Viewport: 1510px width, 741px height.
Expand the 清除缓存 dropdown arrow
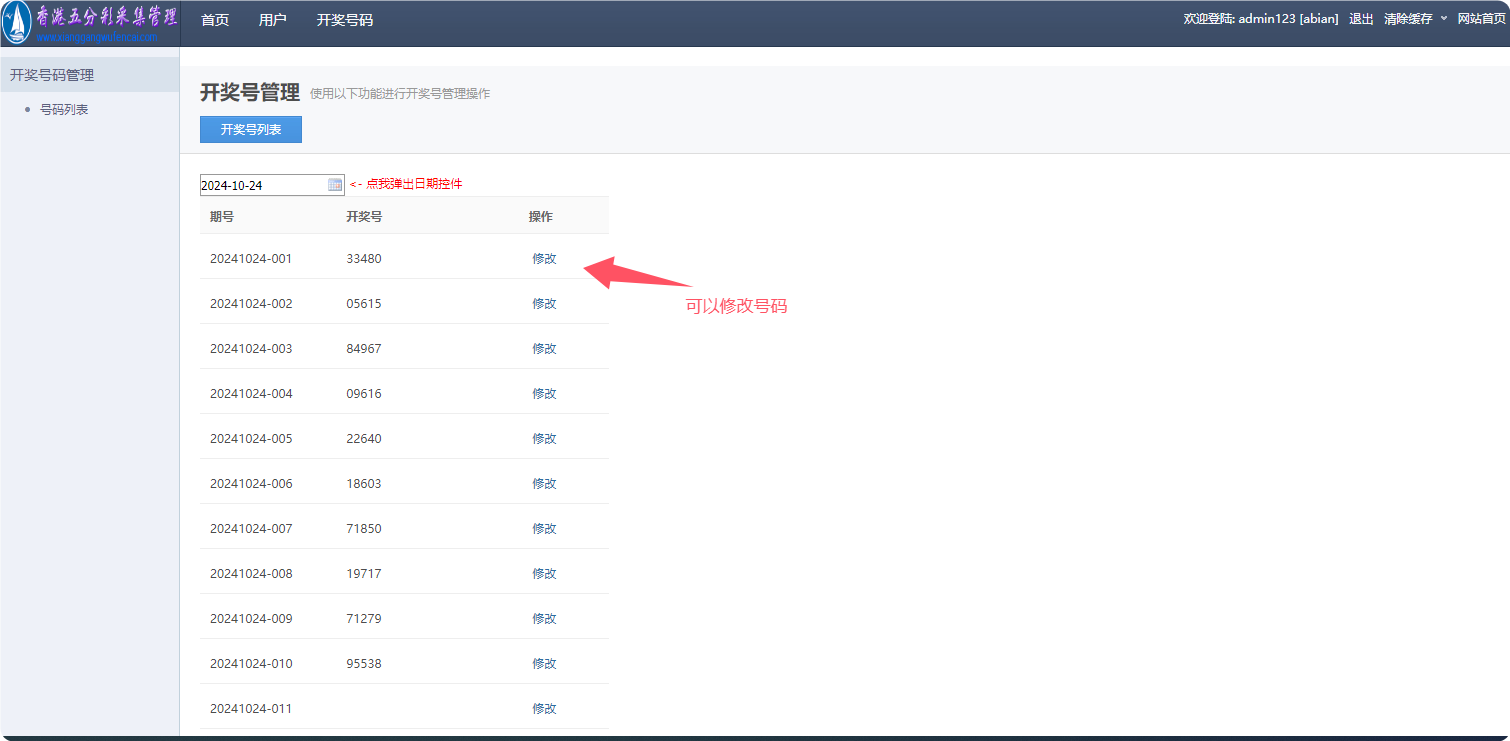(1443, 19)
